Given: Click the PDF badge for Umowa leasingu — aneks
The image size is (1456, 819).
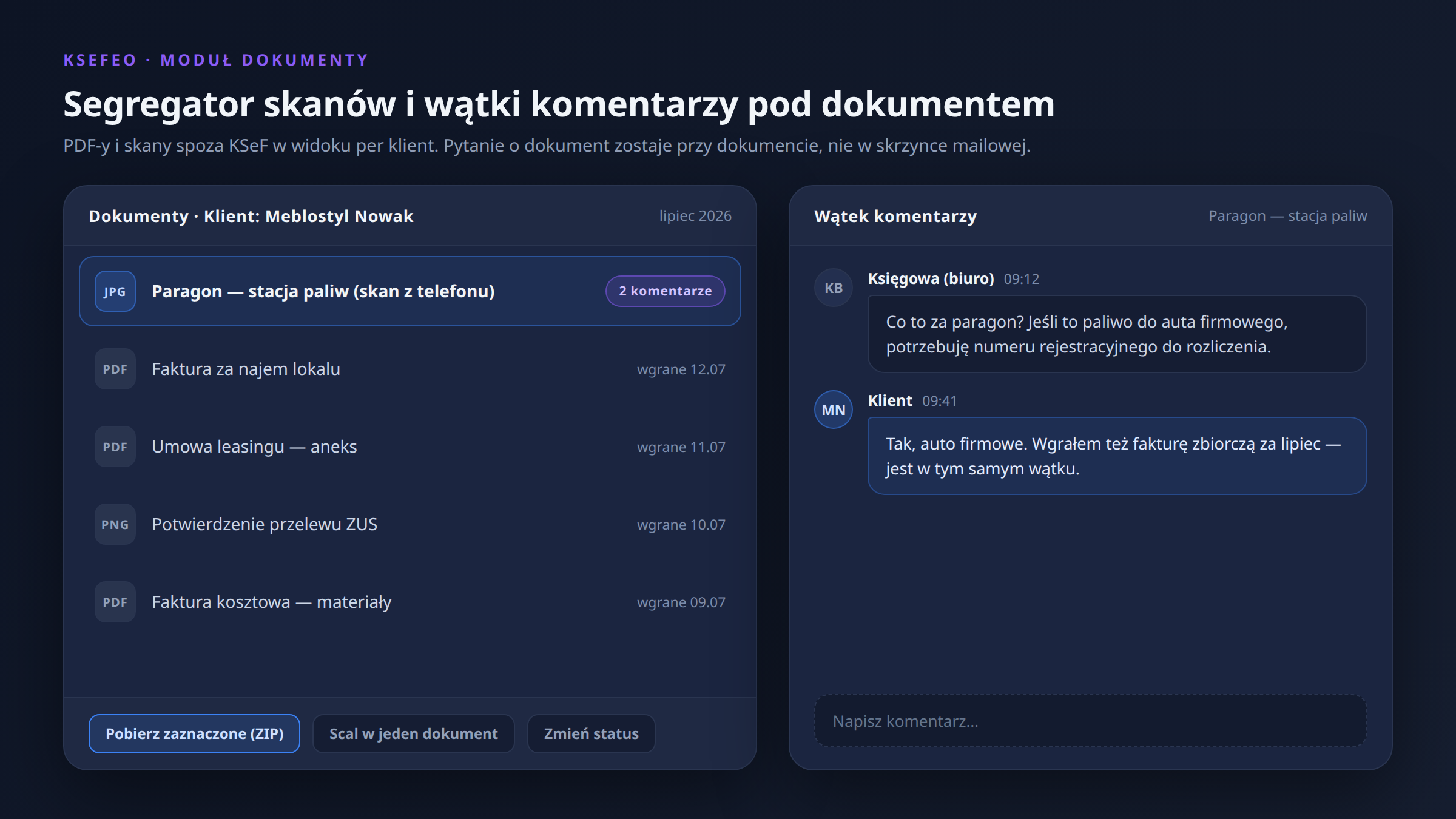Looking at the screenshot, I should (x=115, y=447).
